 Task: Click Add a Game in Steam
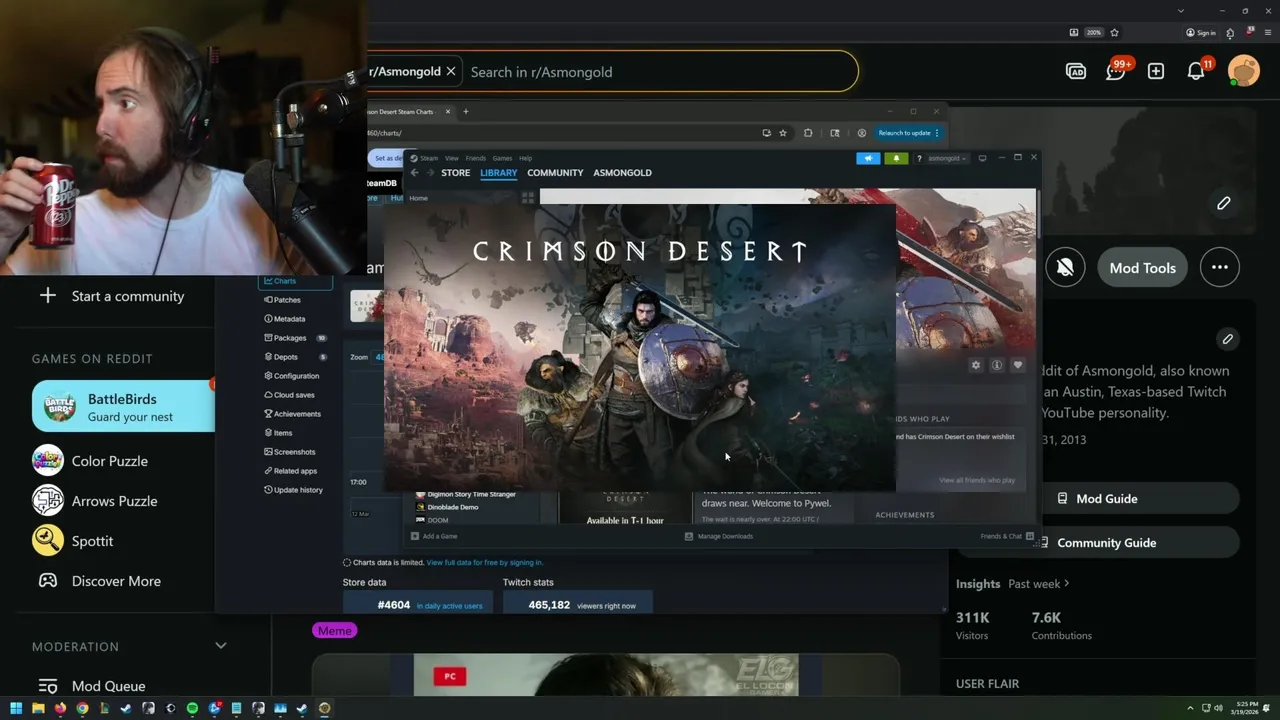pyautogui.click(x=435, y=536)
